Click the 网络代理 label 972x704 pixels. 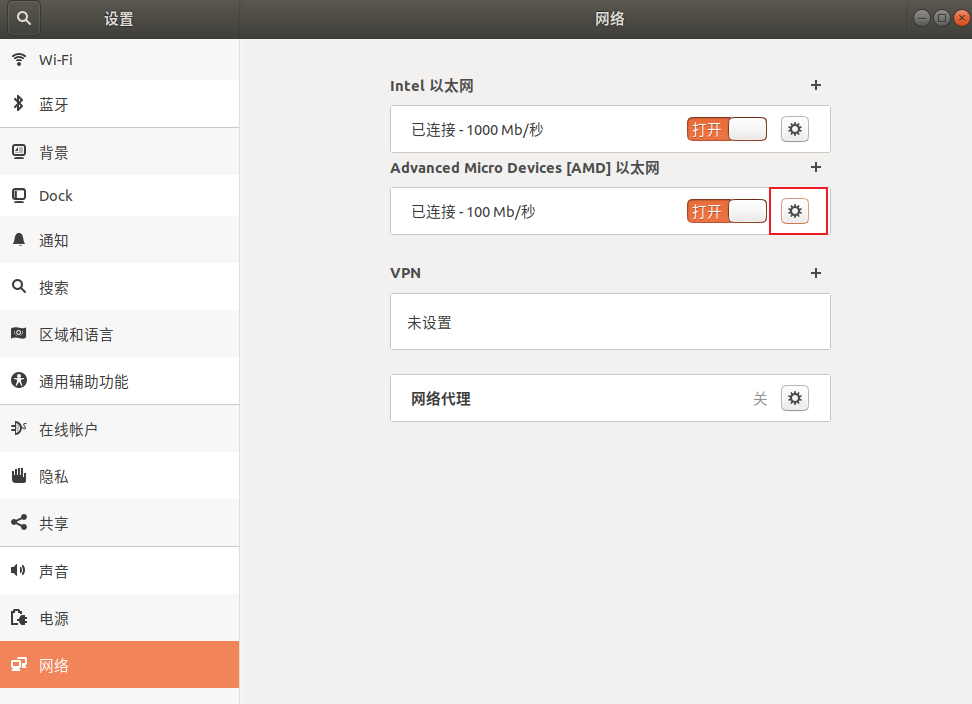(441, 398)
